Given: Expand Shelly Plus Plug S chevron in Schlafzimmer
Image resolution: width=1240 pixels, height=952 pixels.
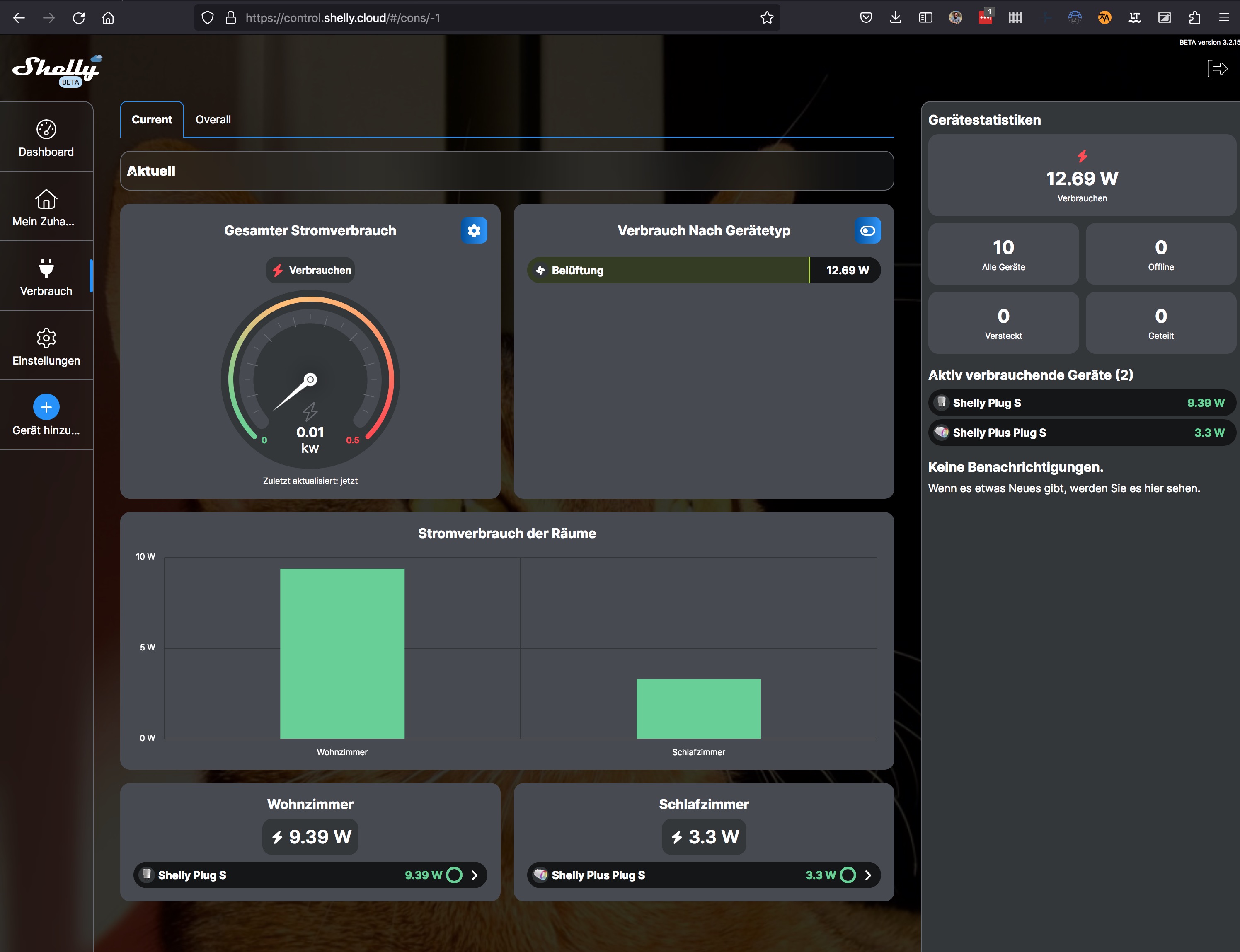Looking at the screenshot, I should [x=868, y=875].
